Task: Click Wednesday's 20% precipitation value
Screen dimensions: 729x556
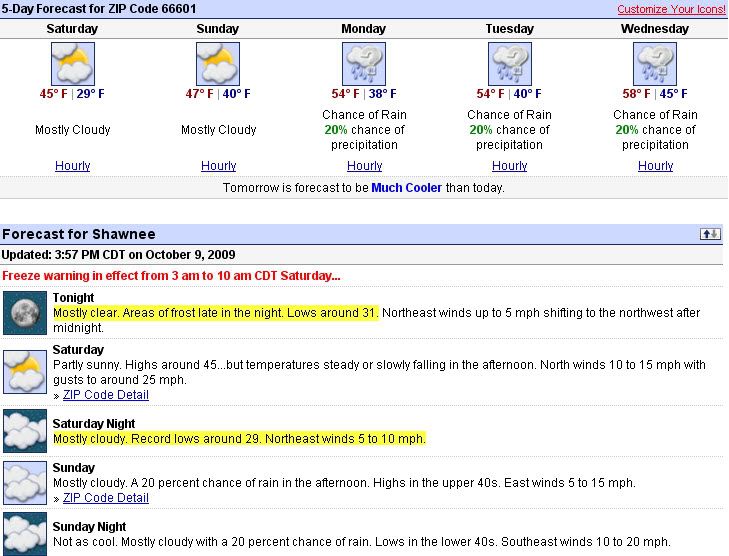Action: (x=627, y=130)
